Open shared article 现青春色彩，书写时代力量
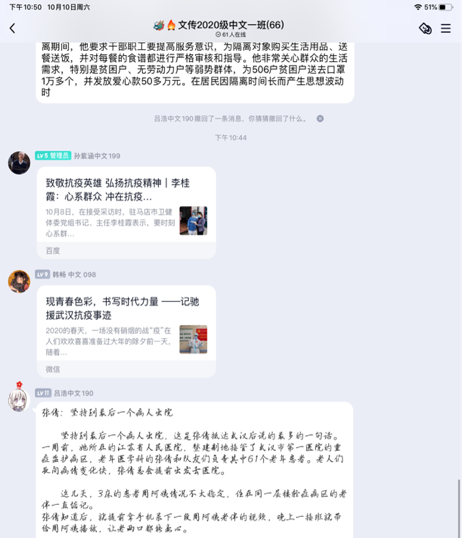Screen dimensions: 463x538 pos(126,331)
